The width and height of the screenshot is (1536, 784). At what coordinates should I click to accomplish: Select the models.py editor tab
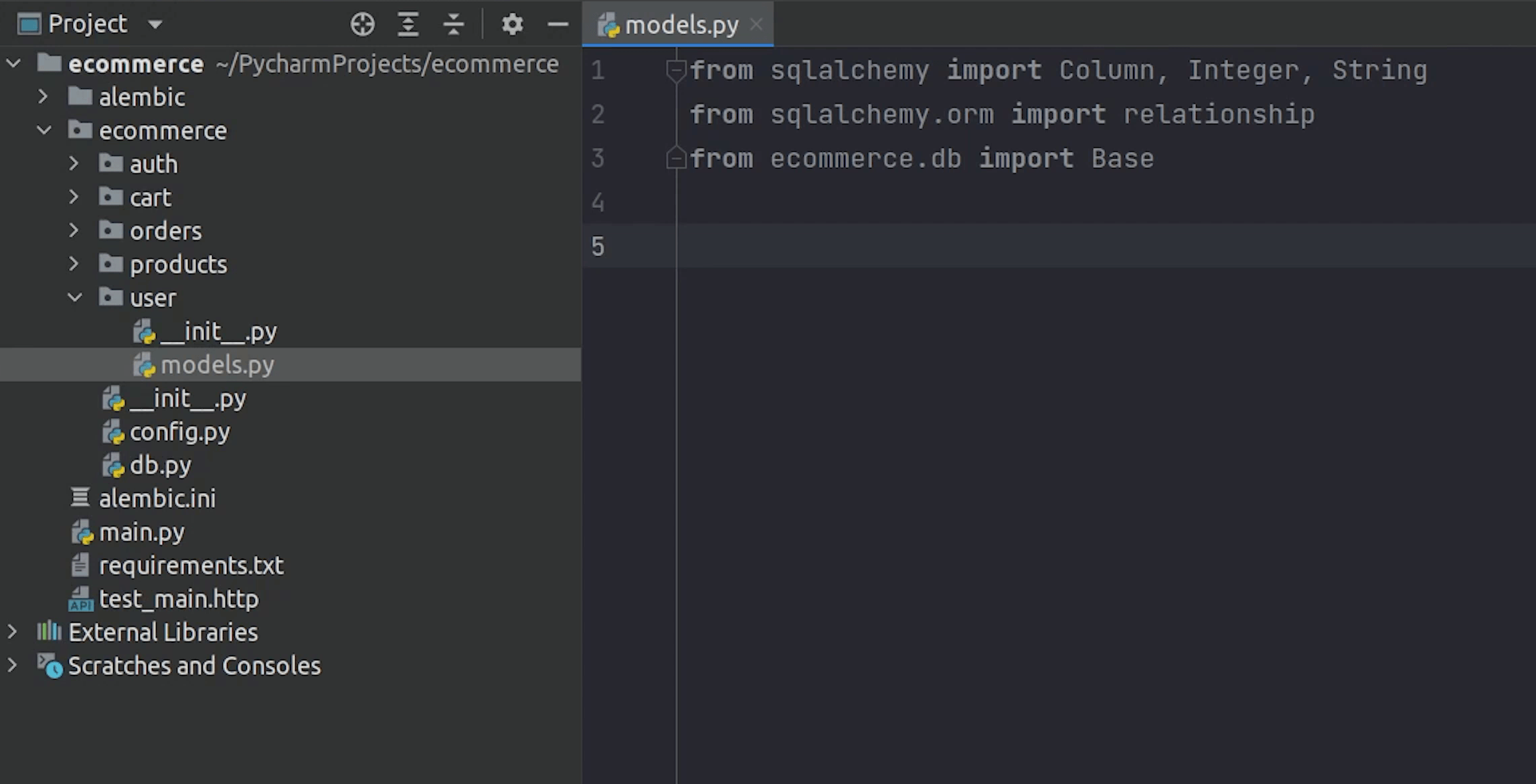click(681, 25)
